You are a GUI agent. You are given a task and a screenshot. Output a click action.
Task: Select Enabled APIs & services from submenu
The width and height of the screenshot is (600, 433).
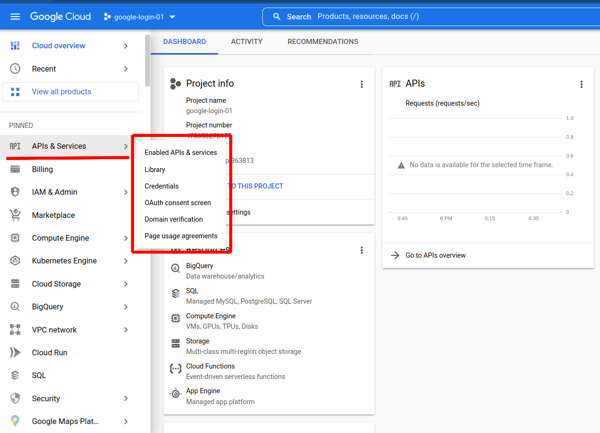[181, 152]
